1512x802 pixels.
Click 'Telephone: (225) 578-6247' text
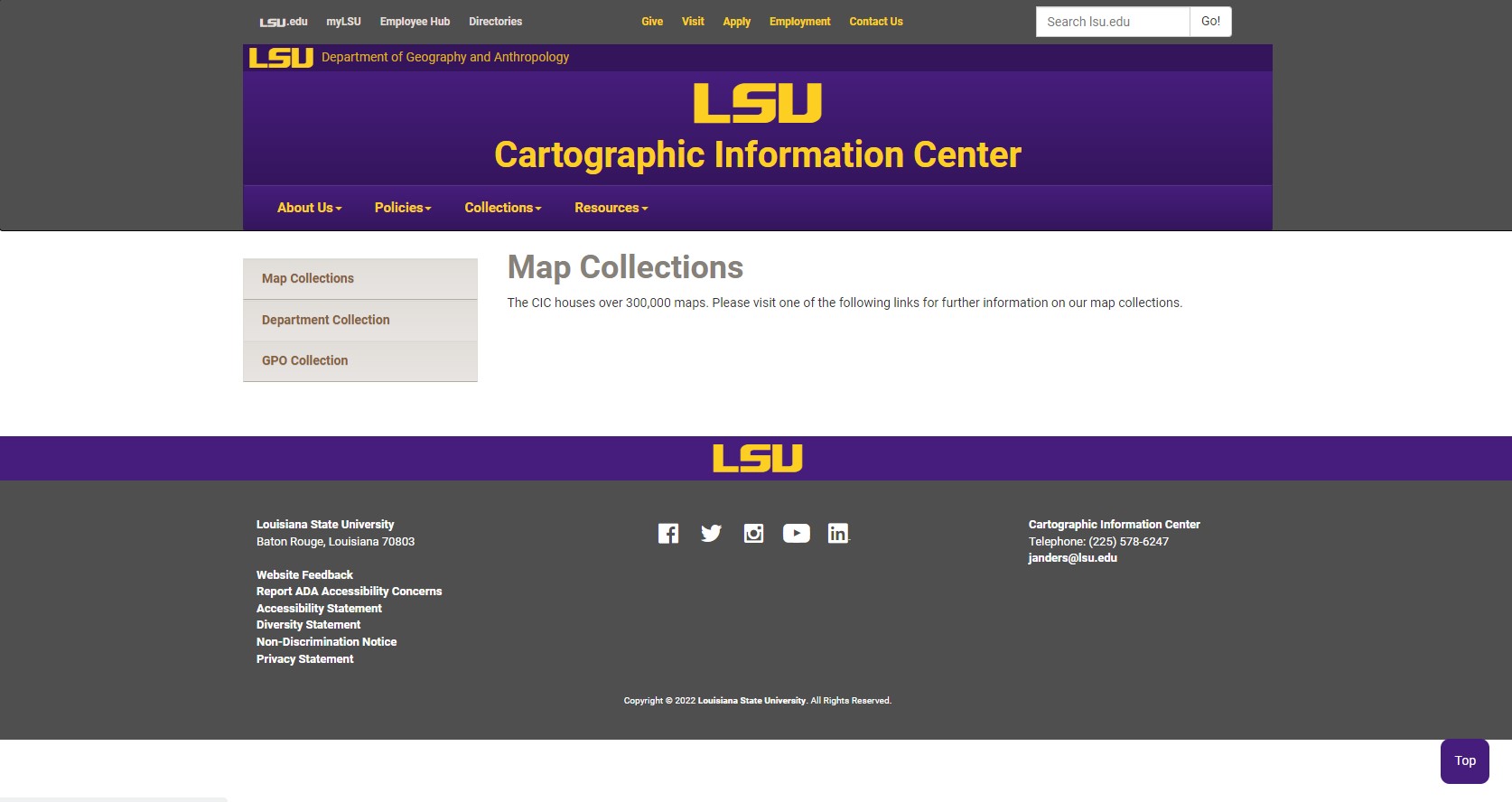coord(1098,542)
